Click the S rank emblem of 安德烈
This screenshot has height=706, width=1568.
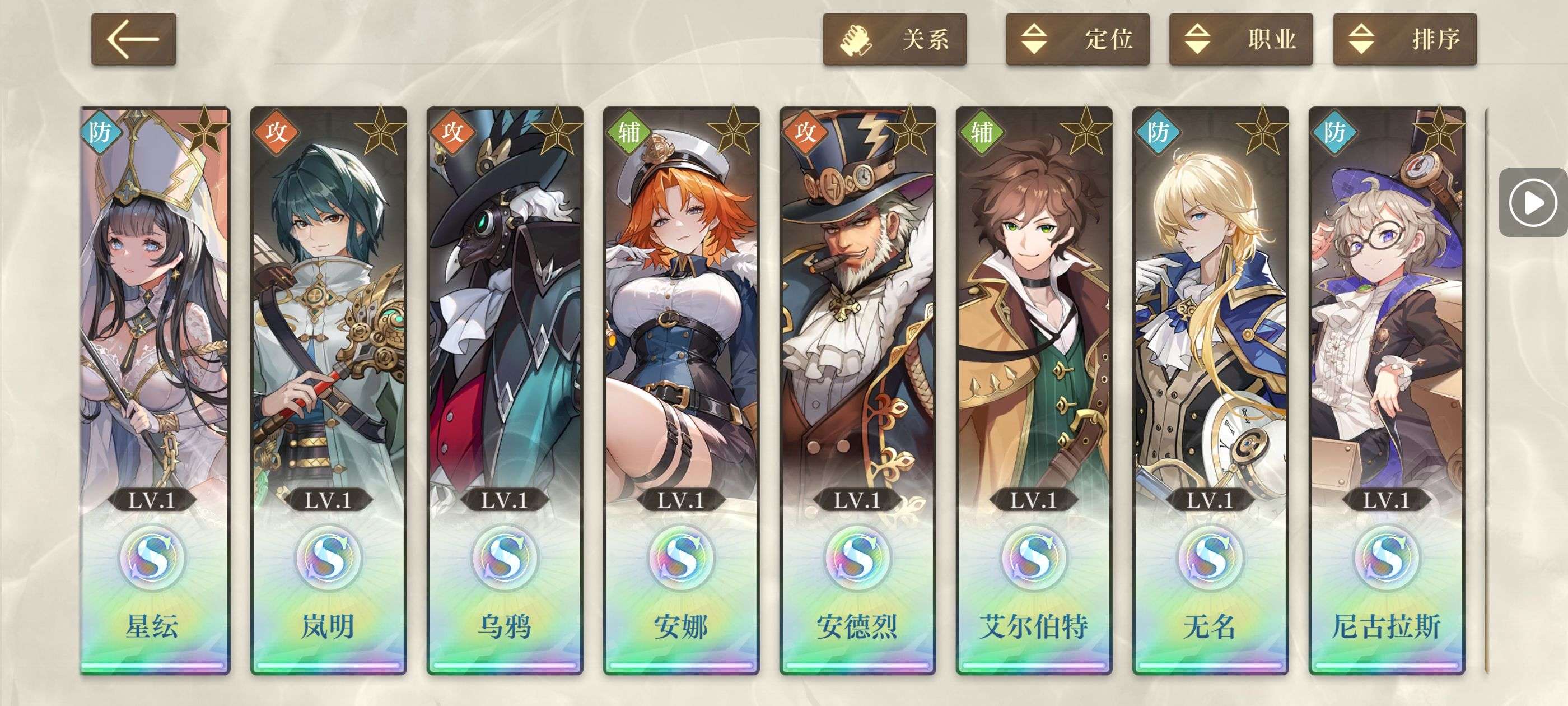pyautogui.click(x=857, y=558)
